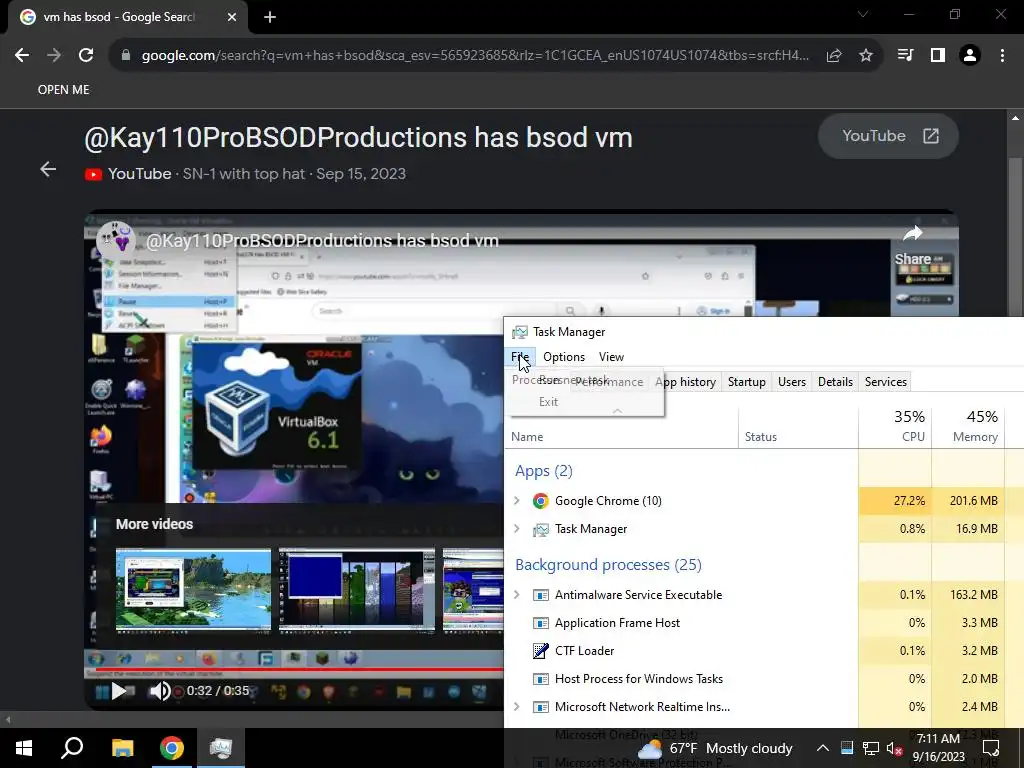This screenshot has height=768, width=1024.
Task: Click the Task Manager taskbar icon
Action: 221,748
